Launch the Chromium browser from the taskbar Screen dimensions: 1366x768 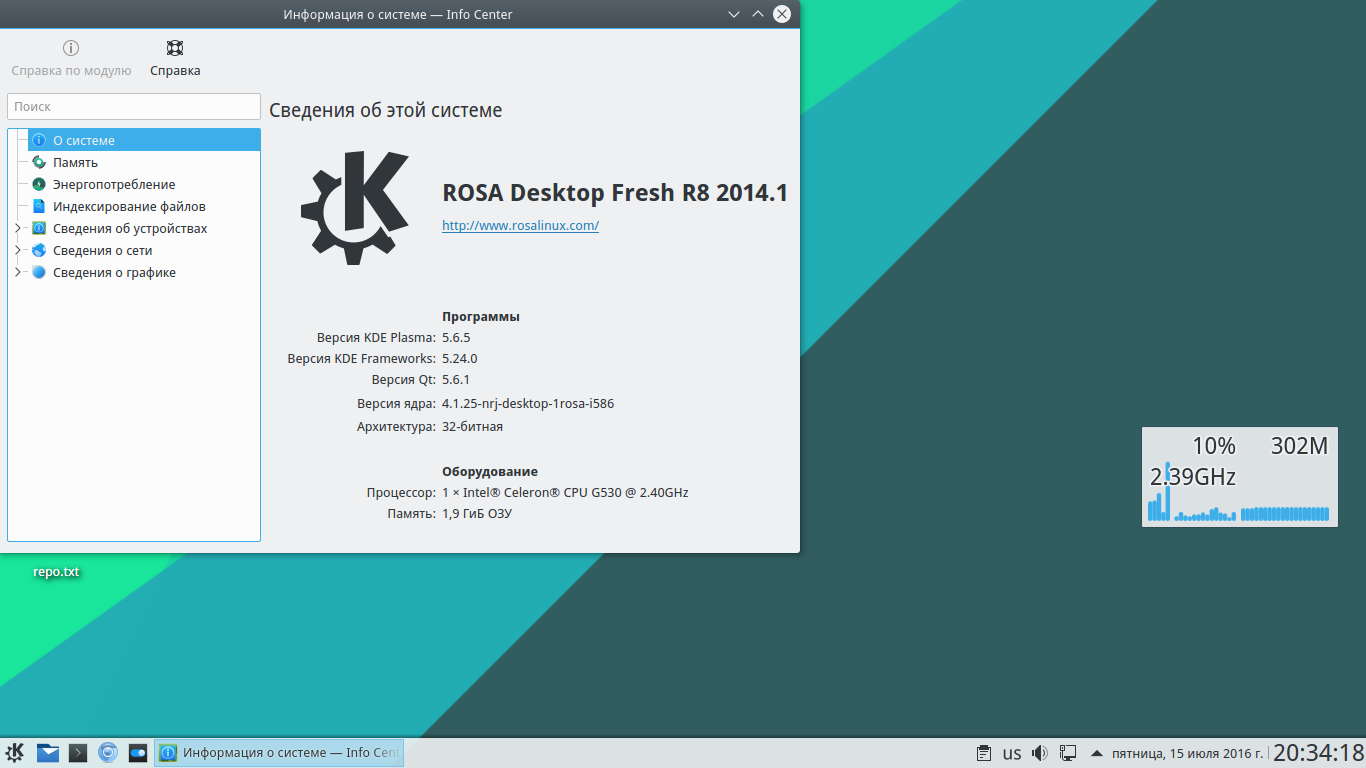point(108,753)
